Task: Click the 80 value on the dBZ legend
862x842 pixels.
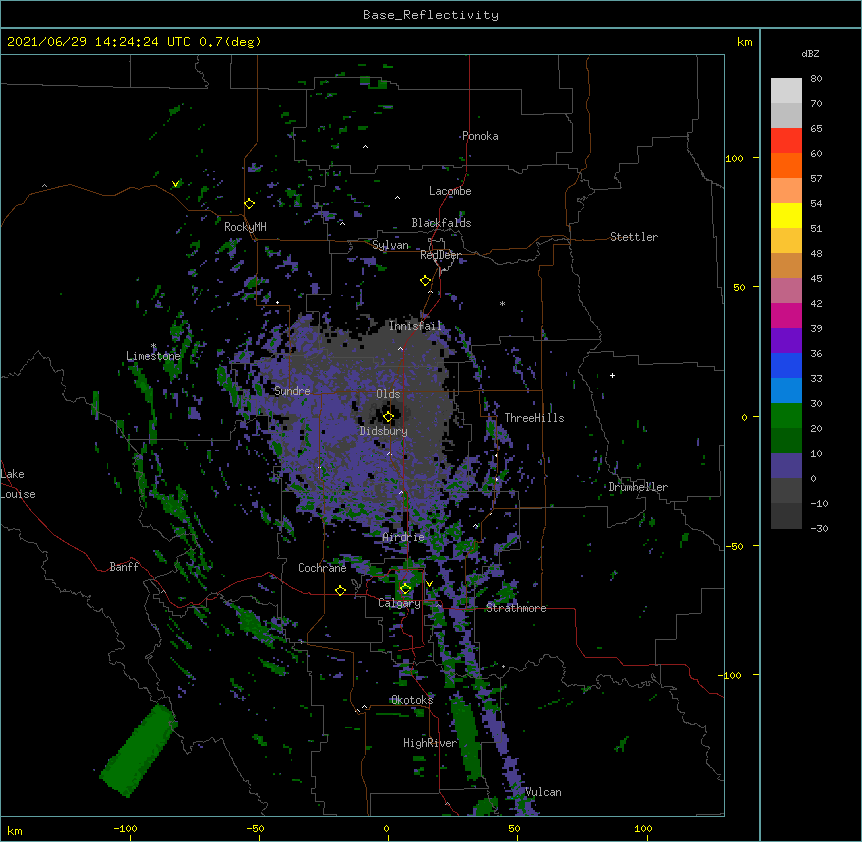Action: [x=816, y=79]
